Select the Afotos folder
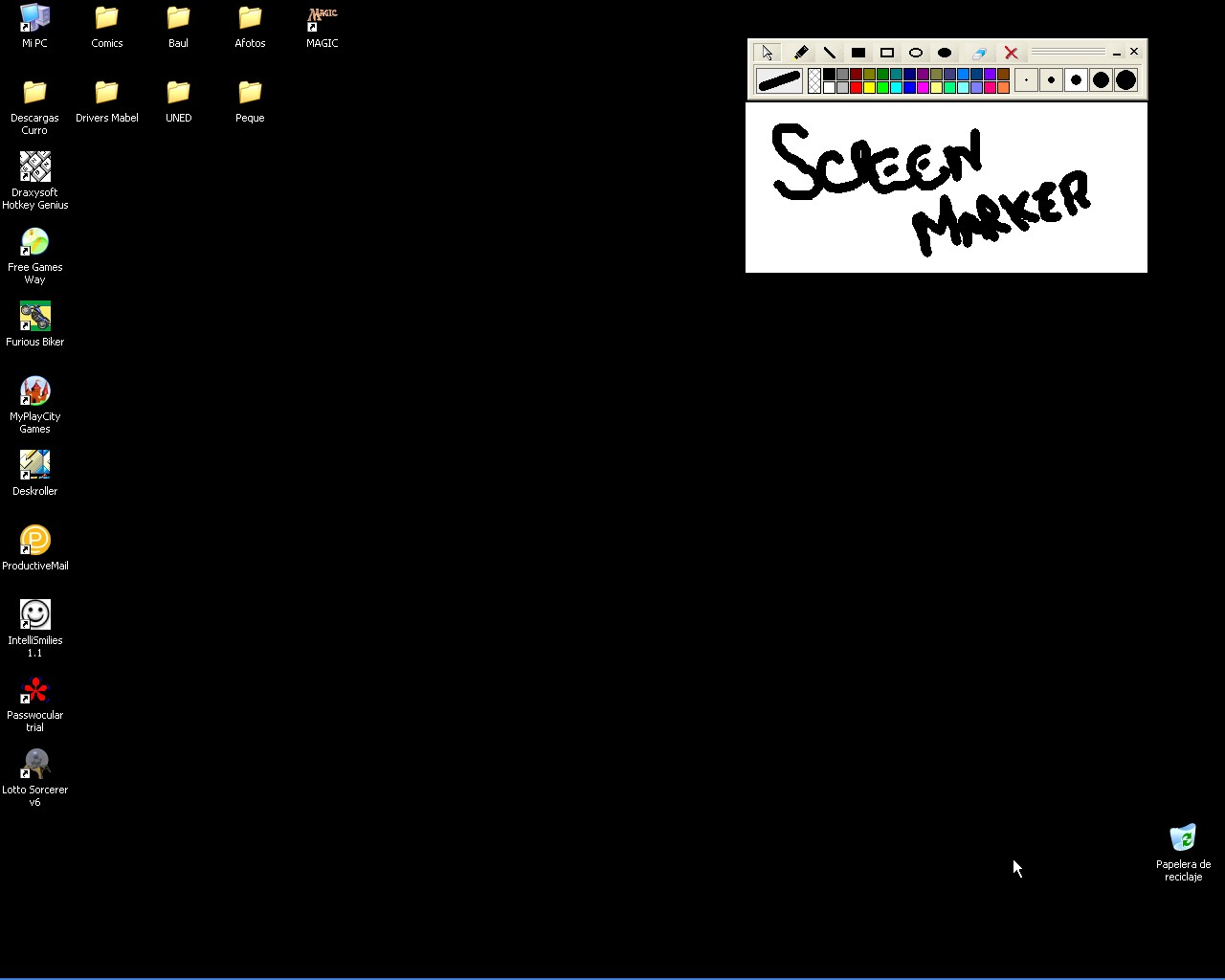The height and width of the screenshot is (980, 1225). [x=250, y=26]
